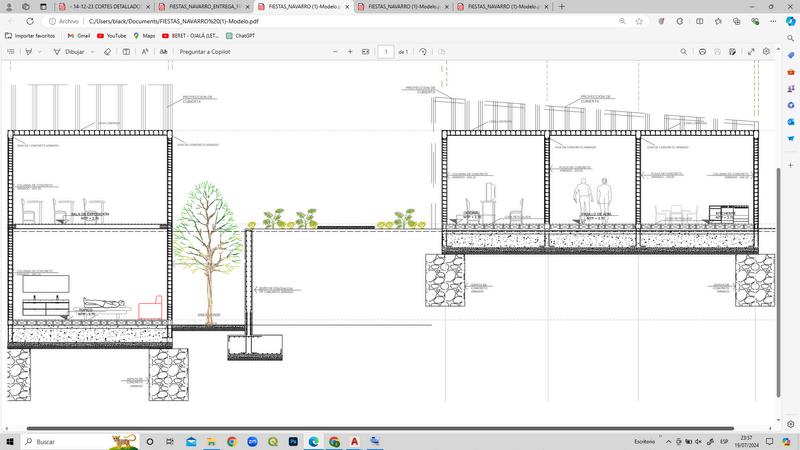Open Maps bookmark
This screenshot has width=800, height=450.
pos(144,36)
